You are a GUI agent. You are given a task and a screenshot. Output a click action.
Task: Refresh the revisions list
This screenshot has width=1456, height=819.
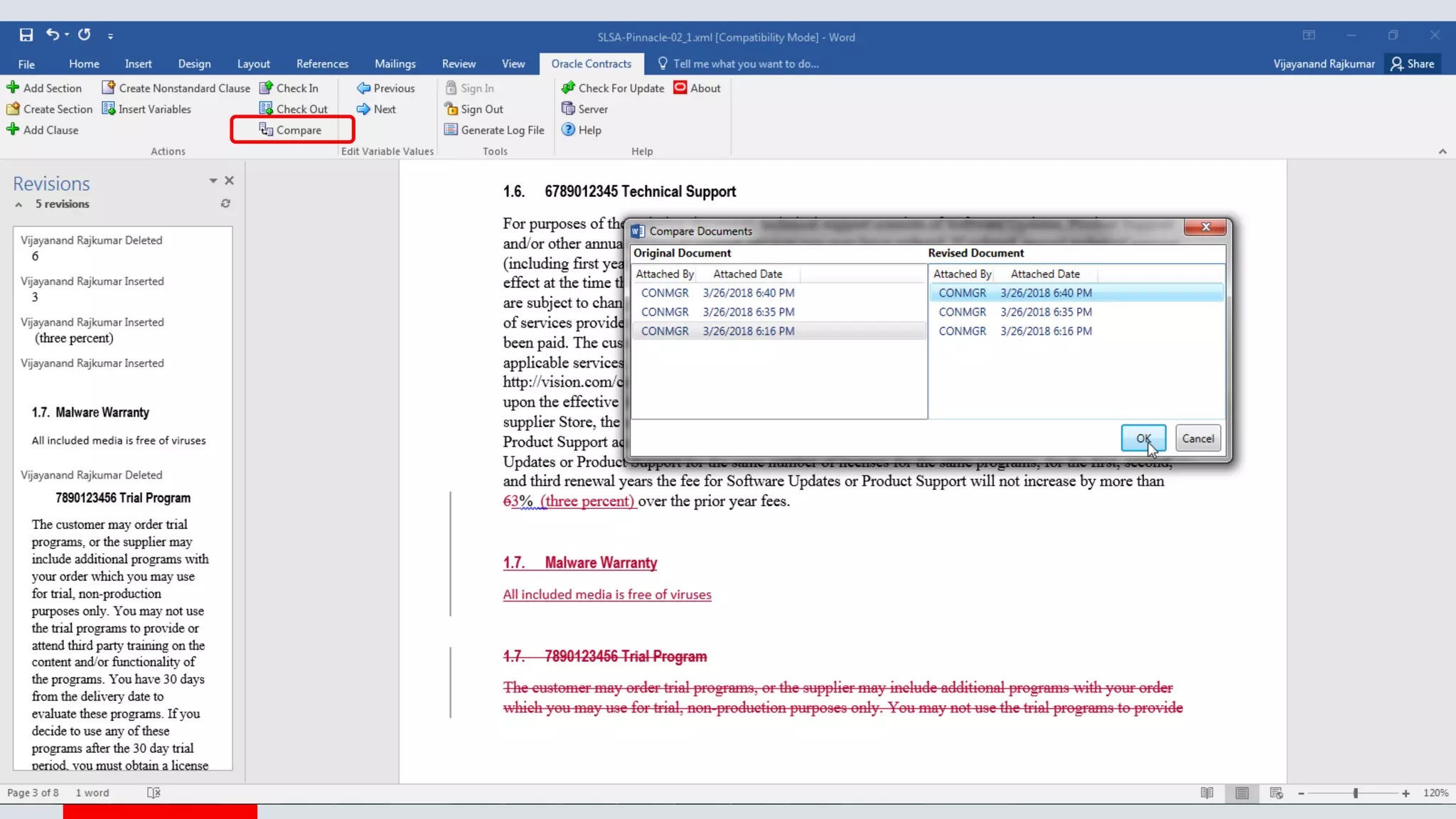coord(225,203)
